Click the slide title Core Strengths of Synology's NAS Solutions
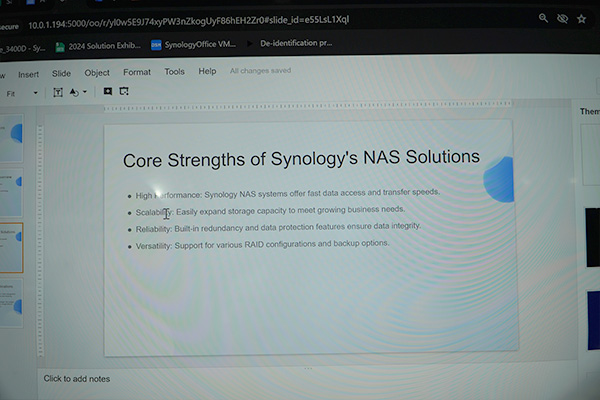The image size is (600, 400). [301, 158]
